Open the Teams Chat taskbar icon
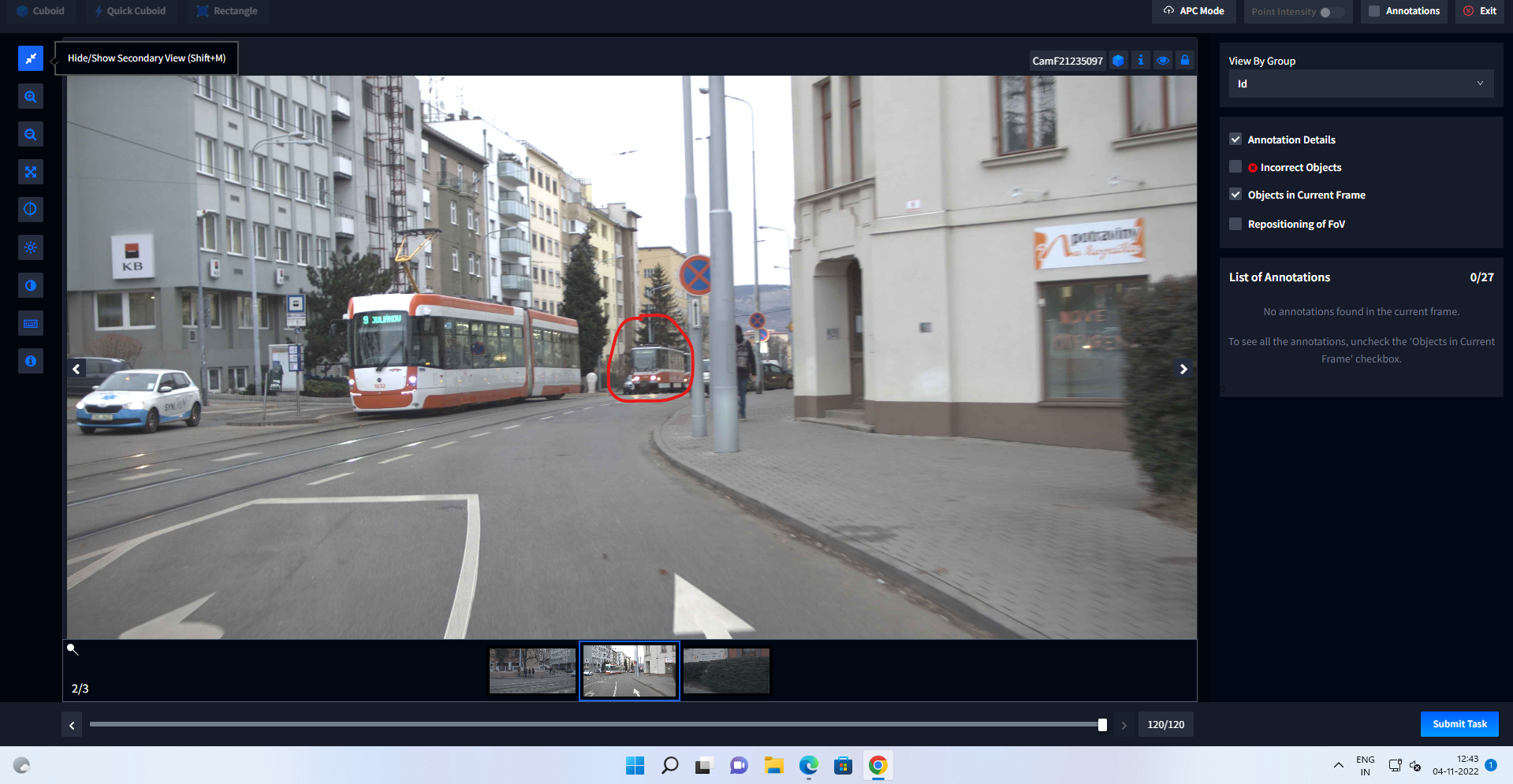The width and height of the screenshot is (1513, 784). (739, 765)
